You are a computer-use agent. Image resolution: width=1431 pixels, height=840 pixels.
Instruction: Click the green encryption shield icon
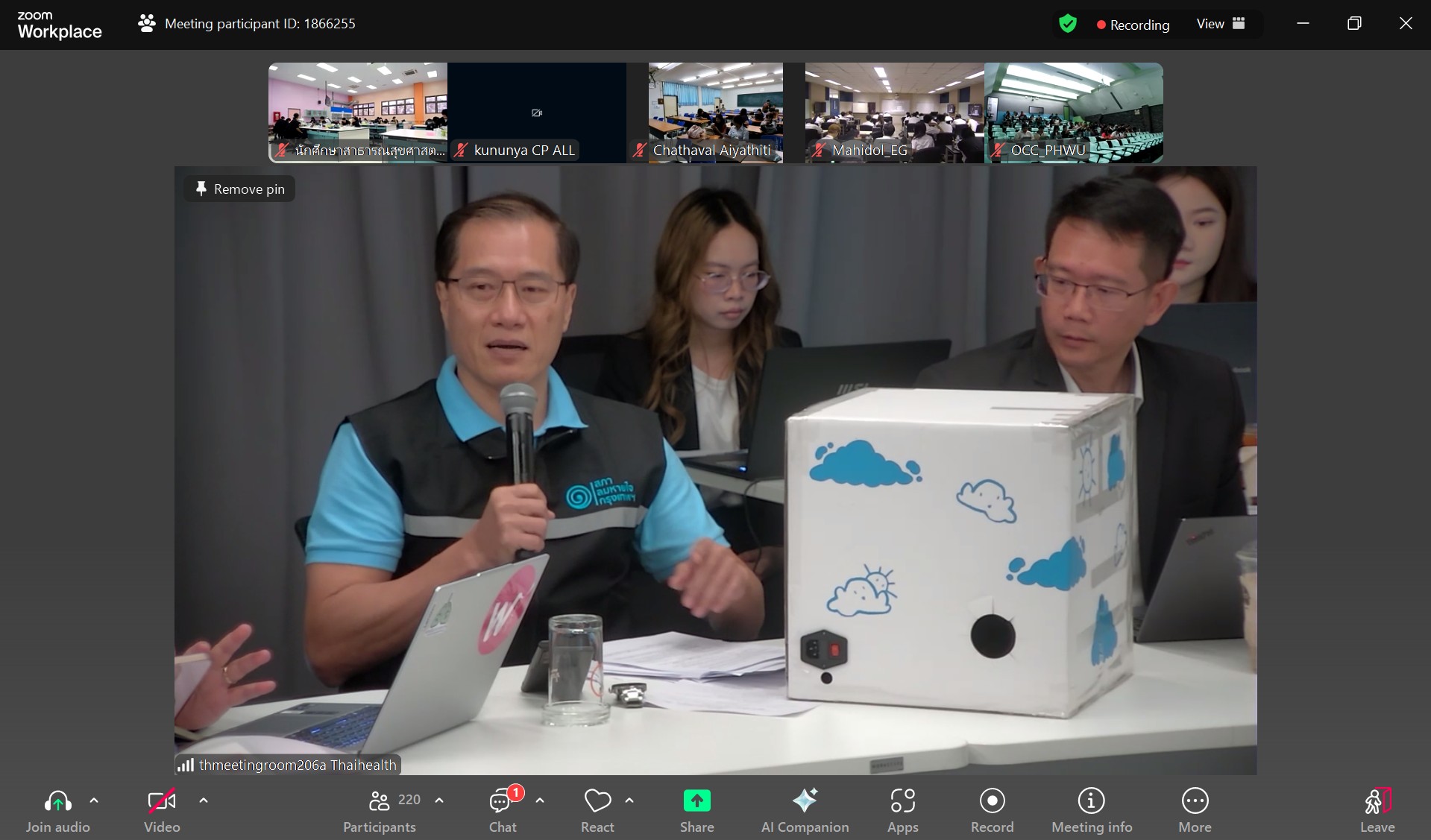tap(1067, 24)
